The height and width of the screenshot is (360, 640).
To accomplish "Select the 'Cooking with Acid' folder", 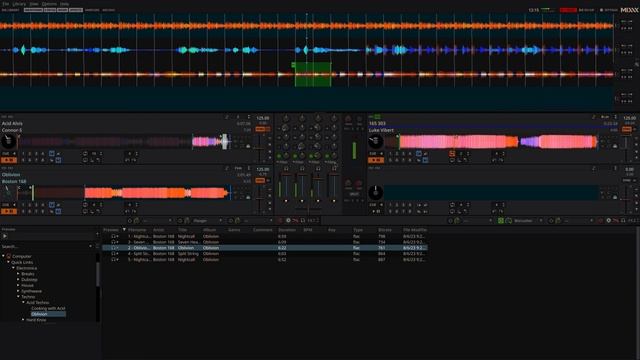I will pyautogui.click(x=48, y=308).
